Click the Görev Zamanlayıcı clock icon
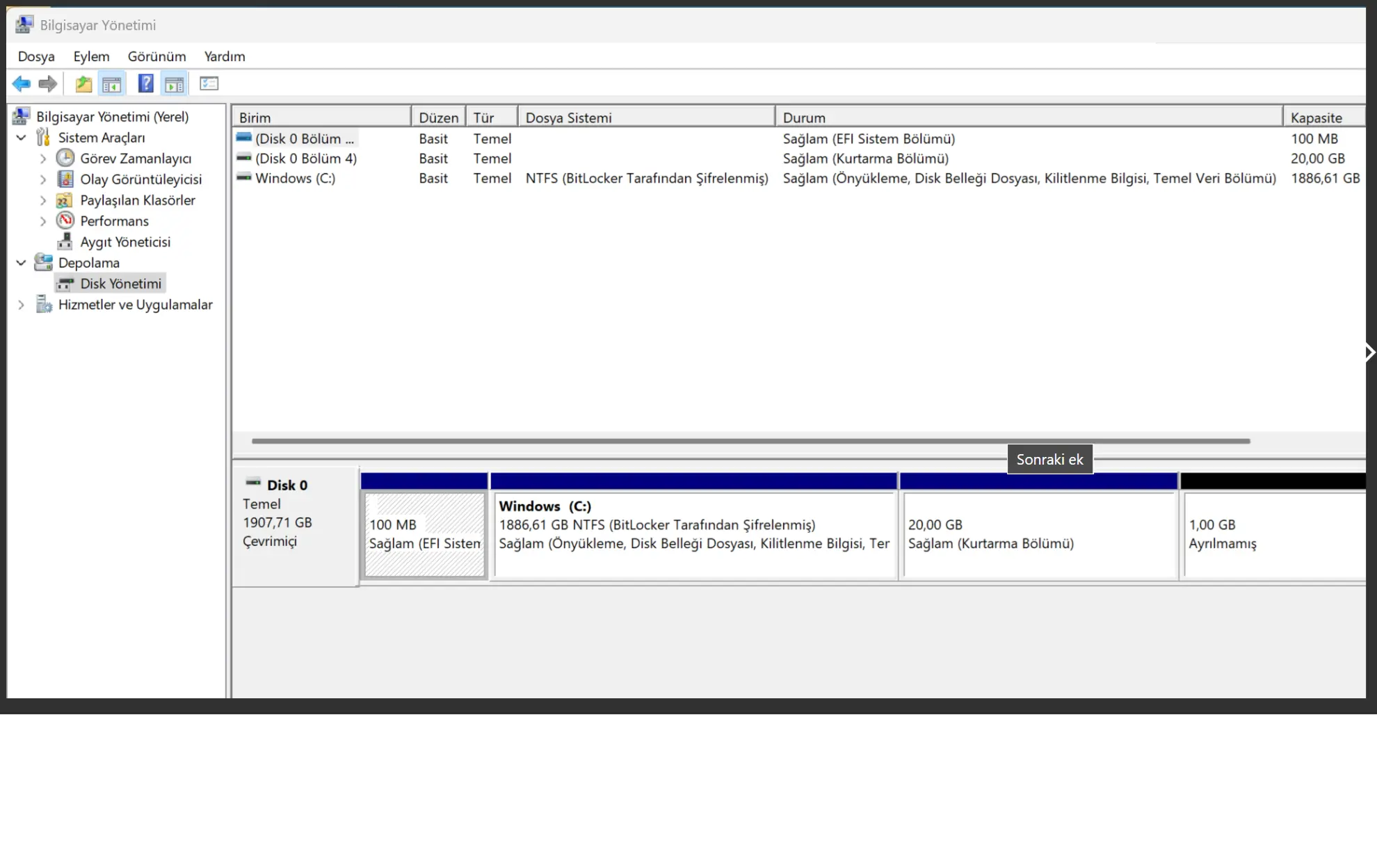Screen dimensions: 1377x868 pos(65,158)
